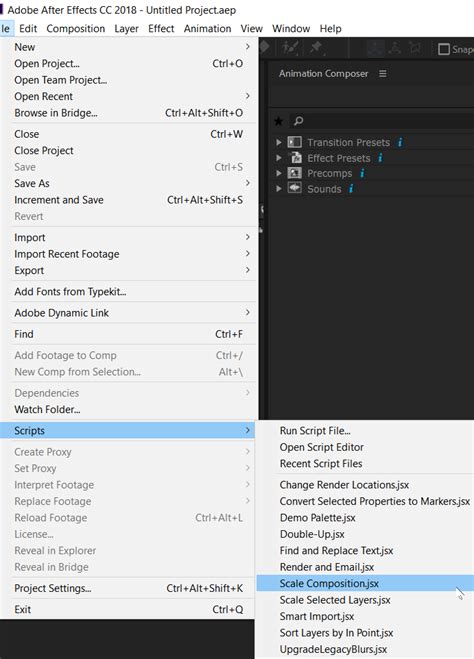474x659 pixels.
Task: Open the New submenu
Action: coord(128,47)
